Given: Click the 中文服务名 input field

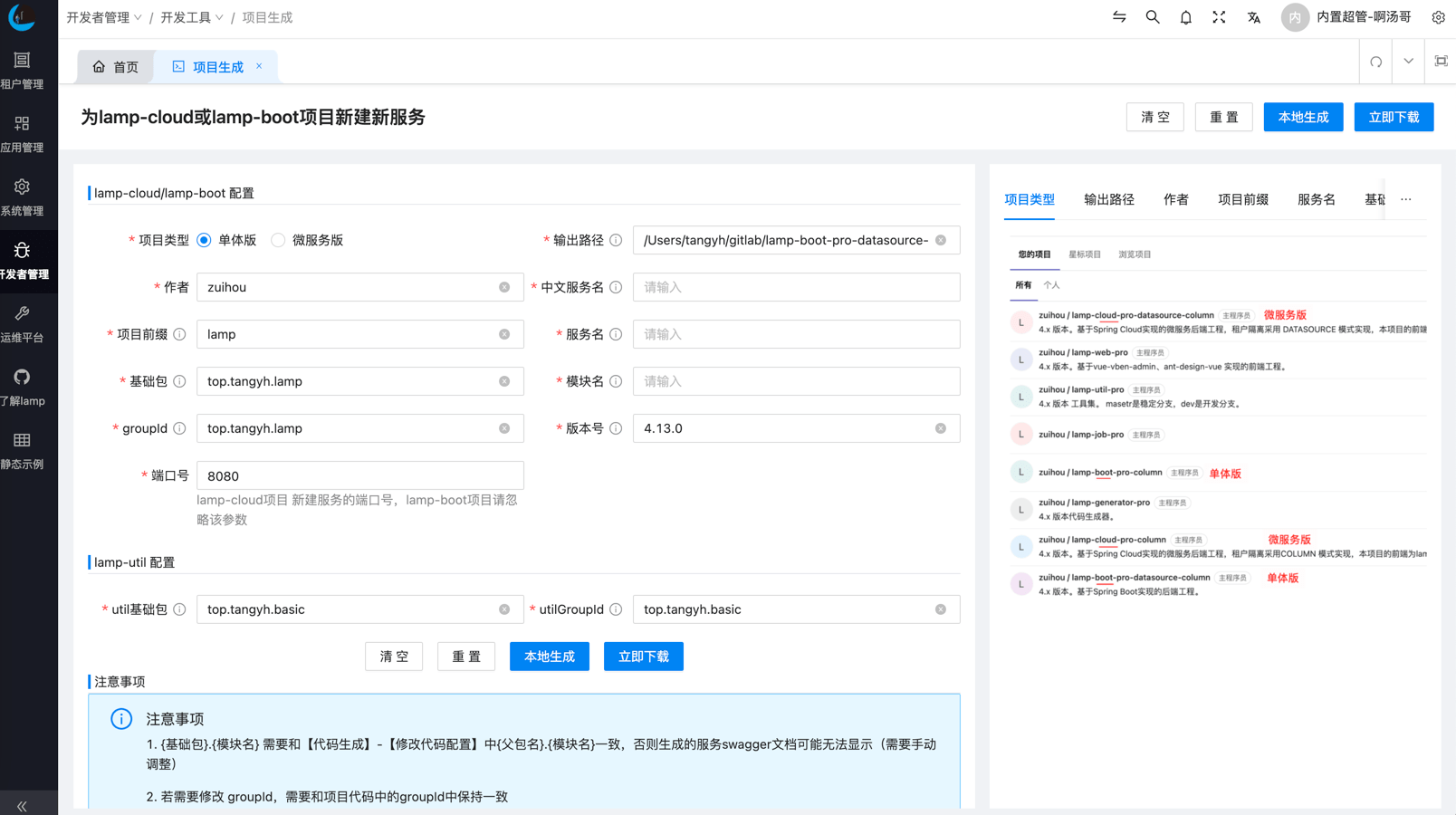Looking at the screenshot, I should coord(796,287).
